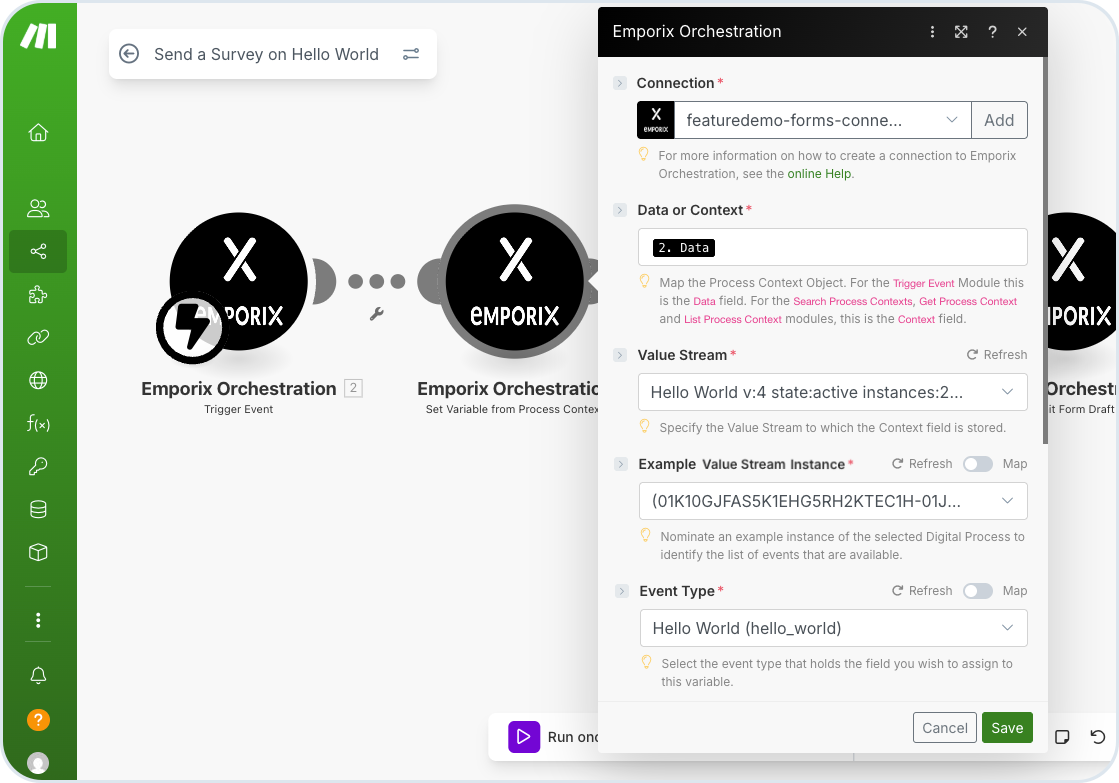Screen dimensions: 1119x783
Task: Open the Keys icon in sidebar
Action: [x=38, y=466]
